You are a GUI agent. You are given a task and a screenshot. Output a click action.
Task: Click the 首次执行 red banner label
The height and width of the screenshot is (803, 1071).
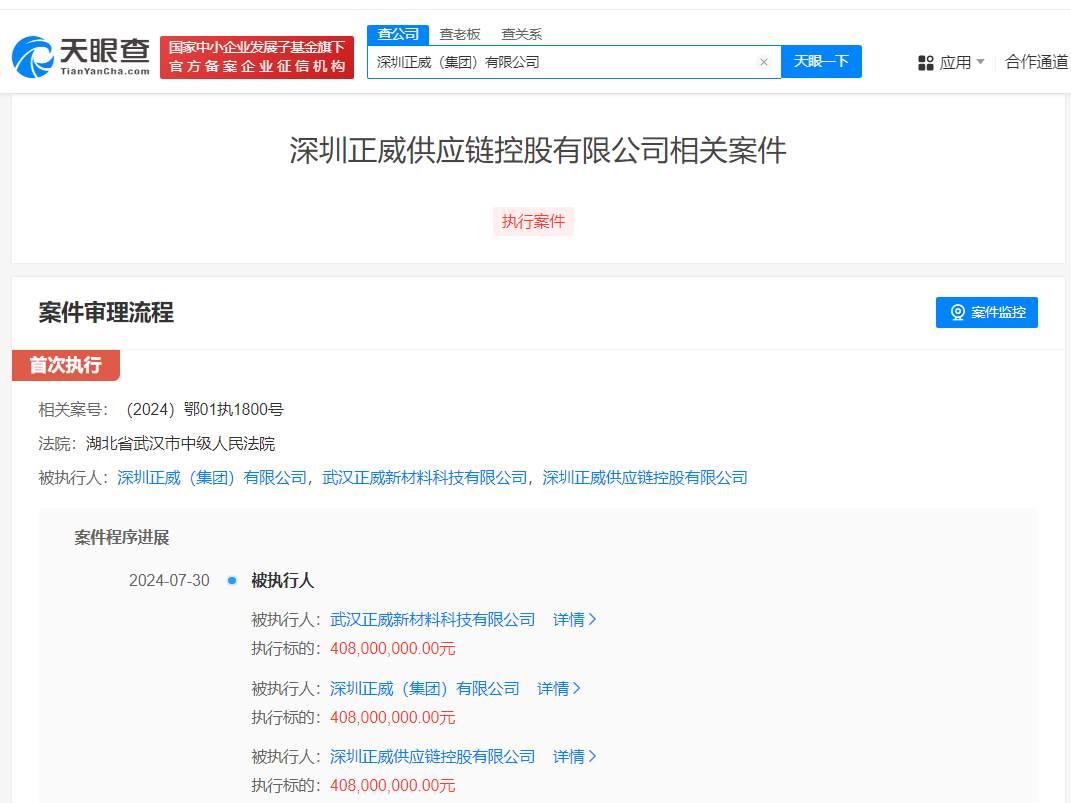click(x=64, y=365)
